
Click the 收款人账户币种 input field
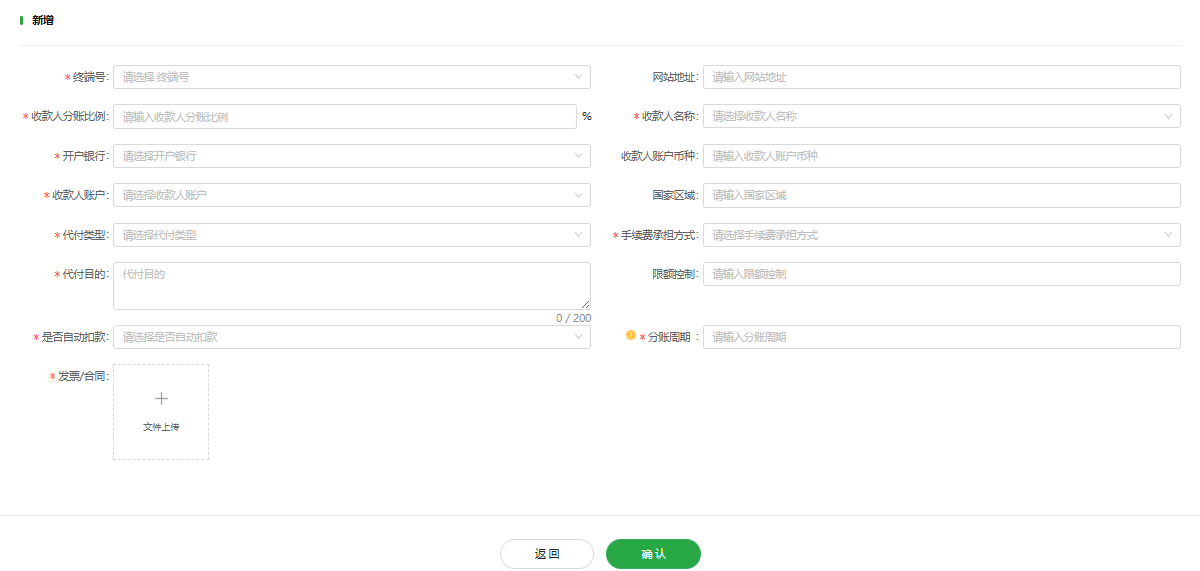(x=942, y=156)
